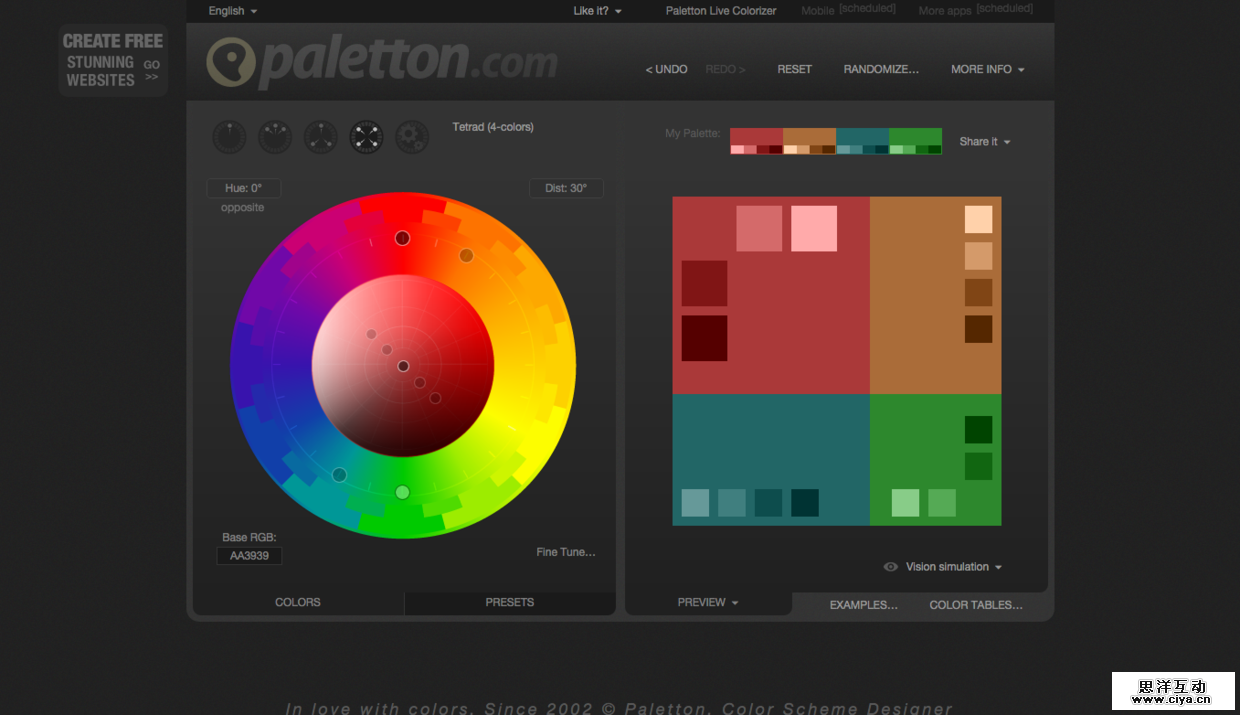Open the Examples tab

tap(863, 605)
